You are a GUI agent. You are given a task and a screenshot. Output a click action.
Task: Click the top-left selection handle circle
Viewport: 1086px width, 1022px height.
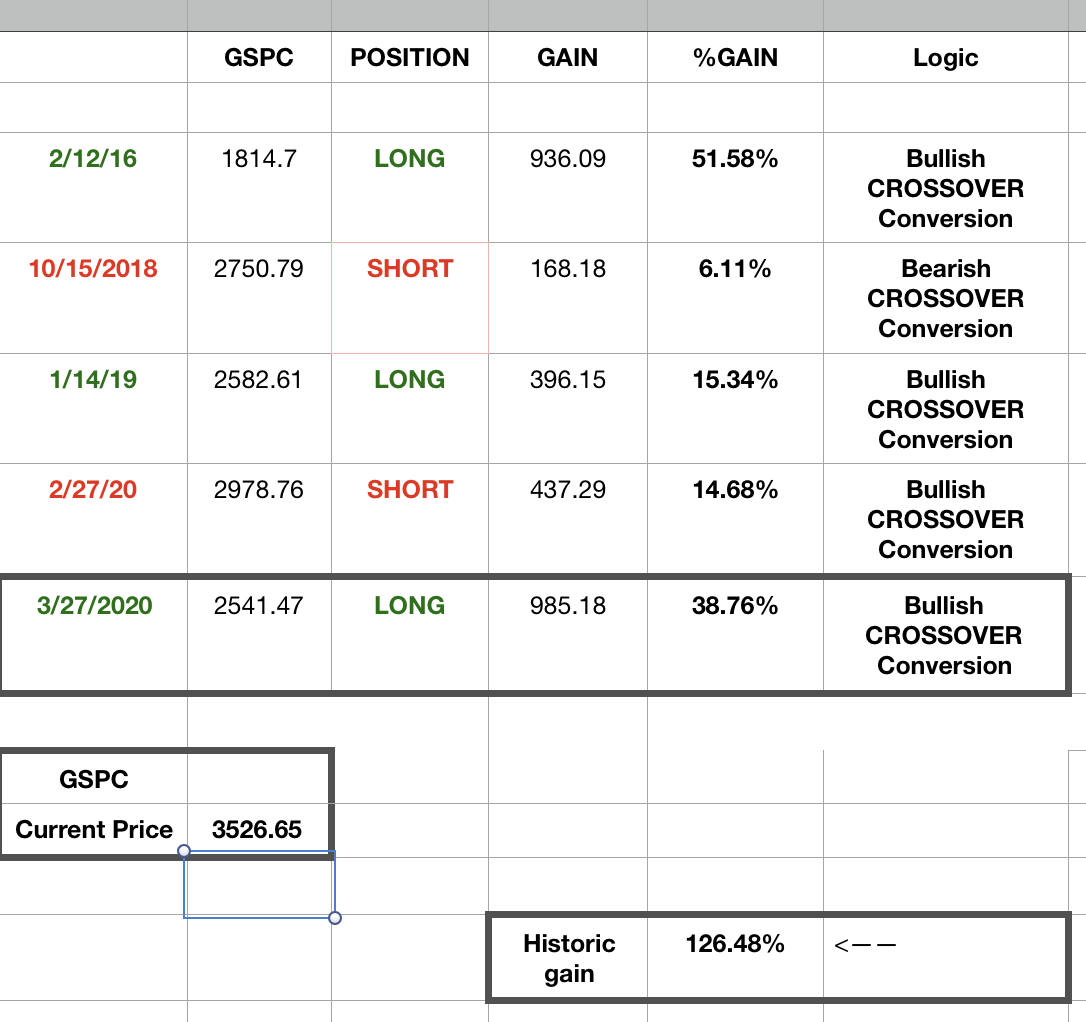184,851
